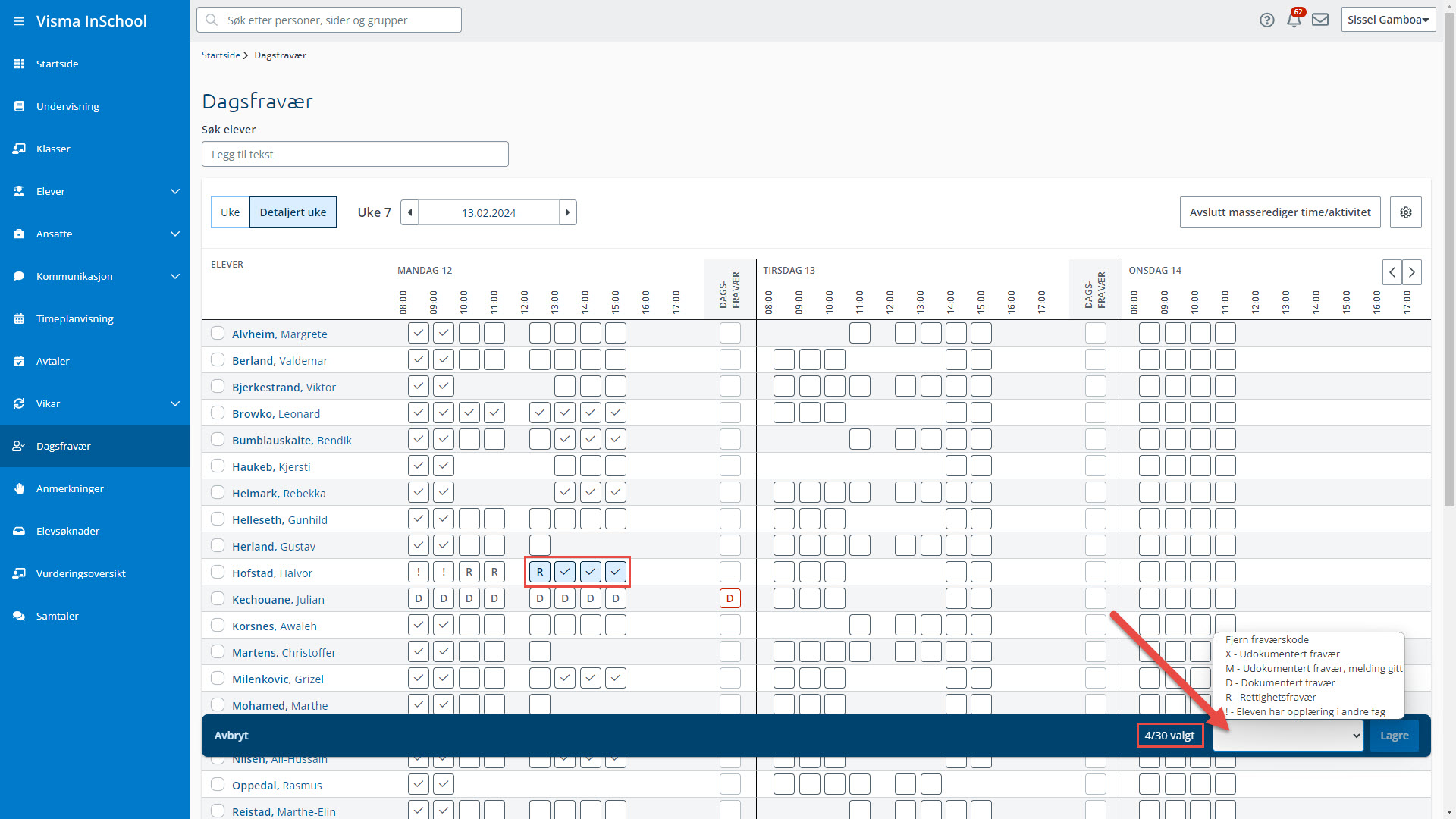Toggle Browko Leonard Monday 08:00 checkbox

point(418,413)
